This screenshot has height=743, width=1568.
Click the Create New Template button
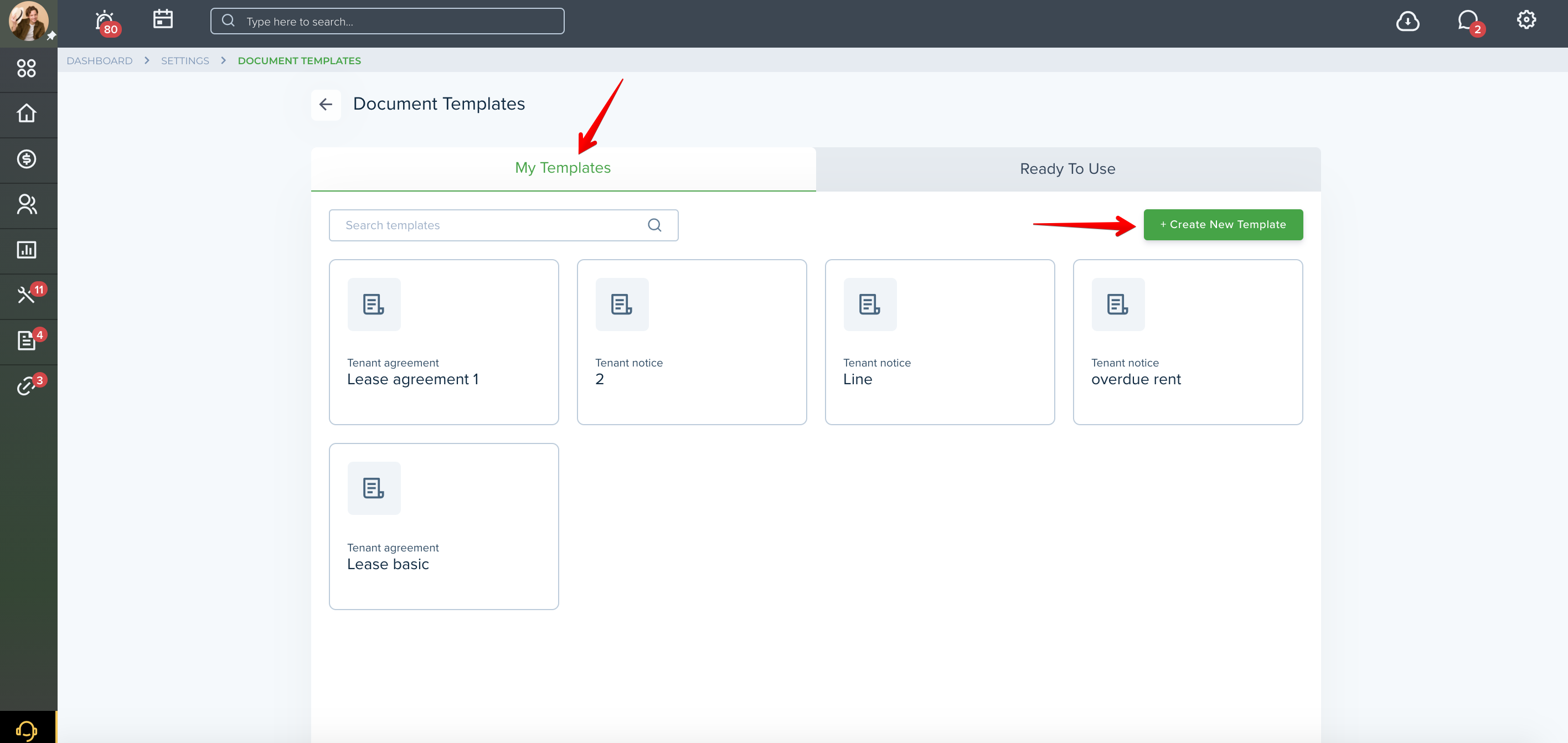pos(1223,225)
